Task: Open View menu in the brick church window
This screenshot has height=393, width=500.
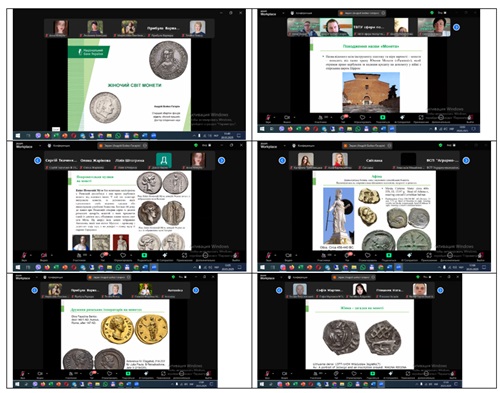Action: coord(442,13)
